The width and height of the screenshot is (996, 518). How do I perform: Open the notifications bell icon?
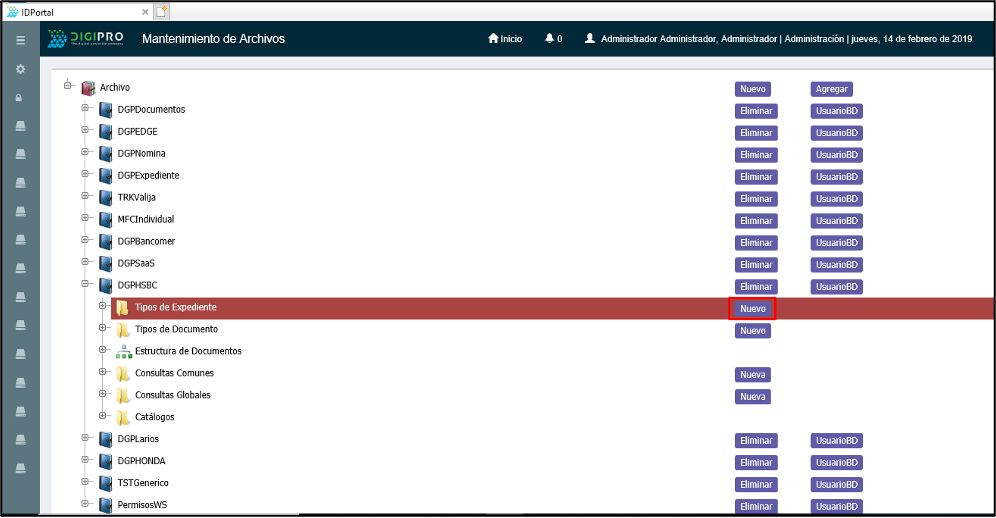pyautogui.click(x=549, y=38)
